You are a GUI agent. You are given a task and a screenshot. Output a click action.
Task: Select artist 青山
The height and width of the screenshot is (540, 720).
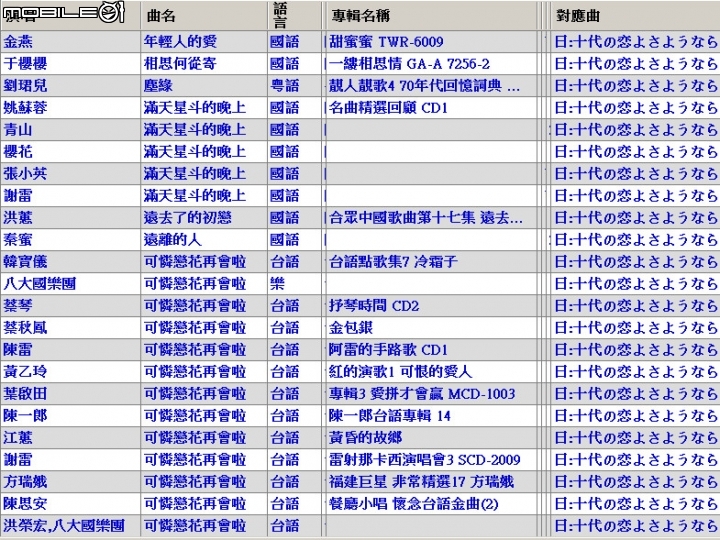[18, 130]
